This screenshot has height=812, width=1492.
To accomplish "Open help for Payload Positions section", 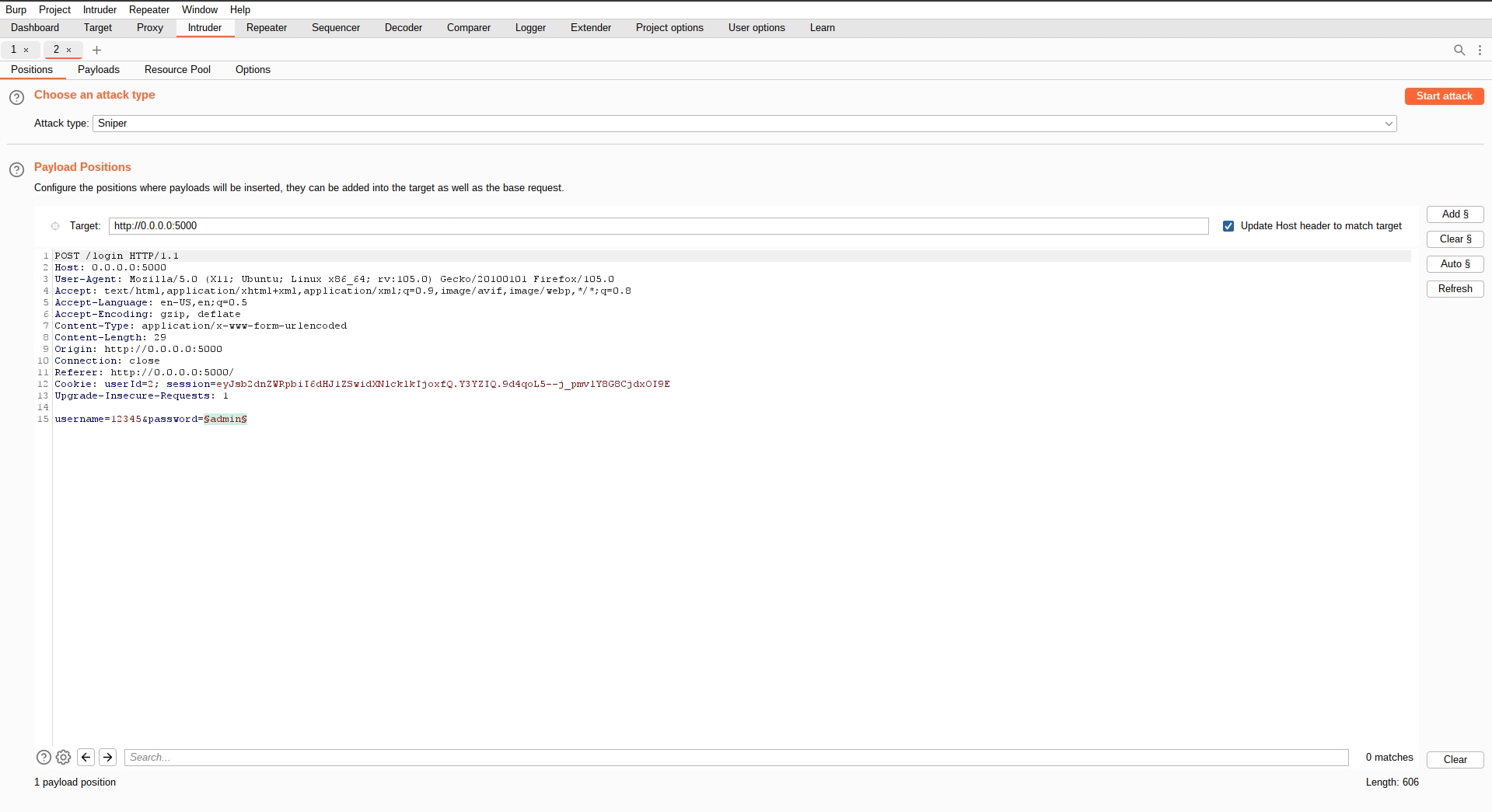I will (x=16, y=169).
